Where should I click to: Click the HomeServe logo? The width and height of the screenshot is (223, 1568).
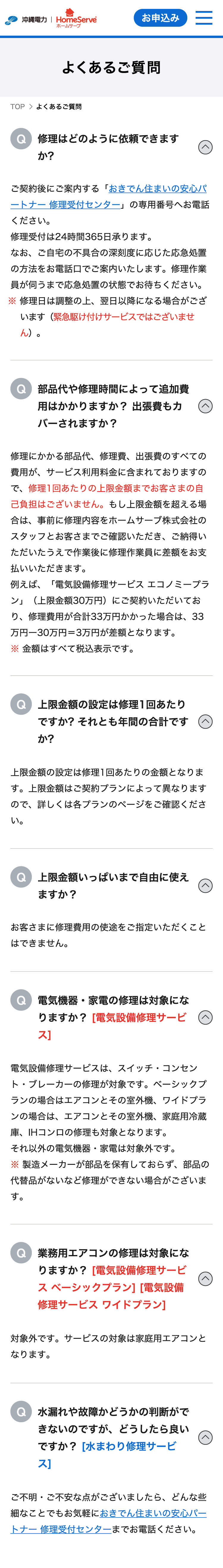76,19
